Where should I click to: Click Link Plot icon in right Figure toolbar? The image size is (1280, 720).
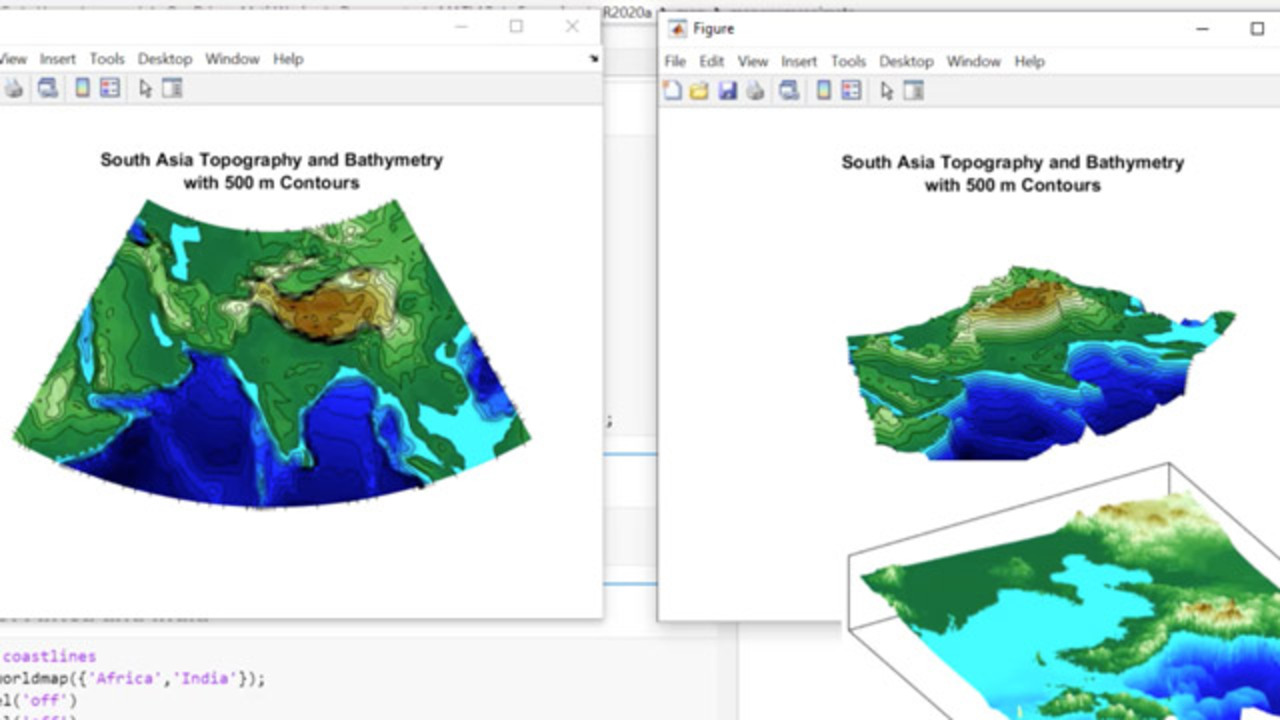[x=789, y=91]
